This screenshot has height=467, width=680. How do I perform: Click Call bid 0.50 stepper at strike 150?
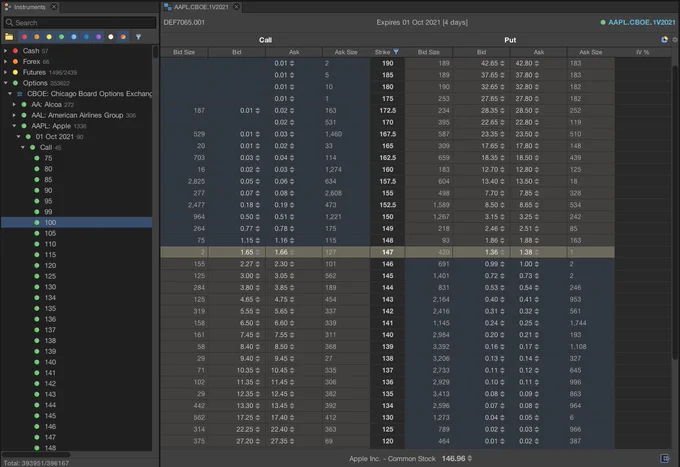coord(258,217)
